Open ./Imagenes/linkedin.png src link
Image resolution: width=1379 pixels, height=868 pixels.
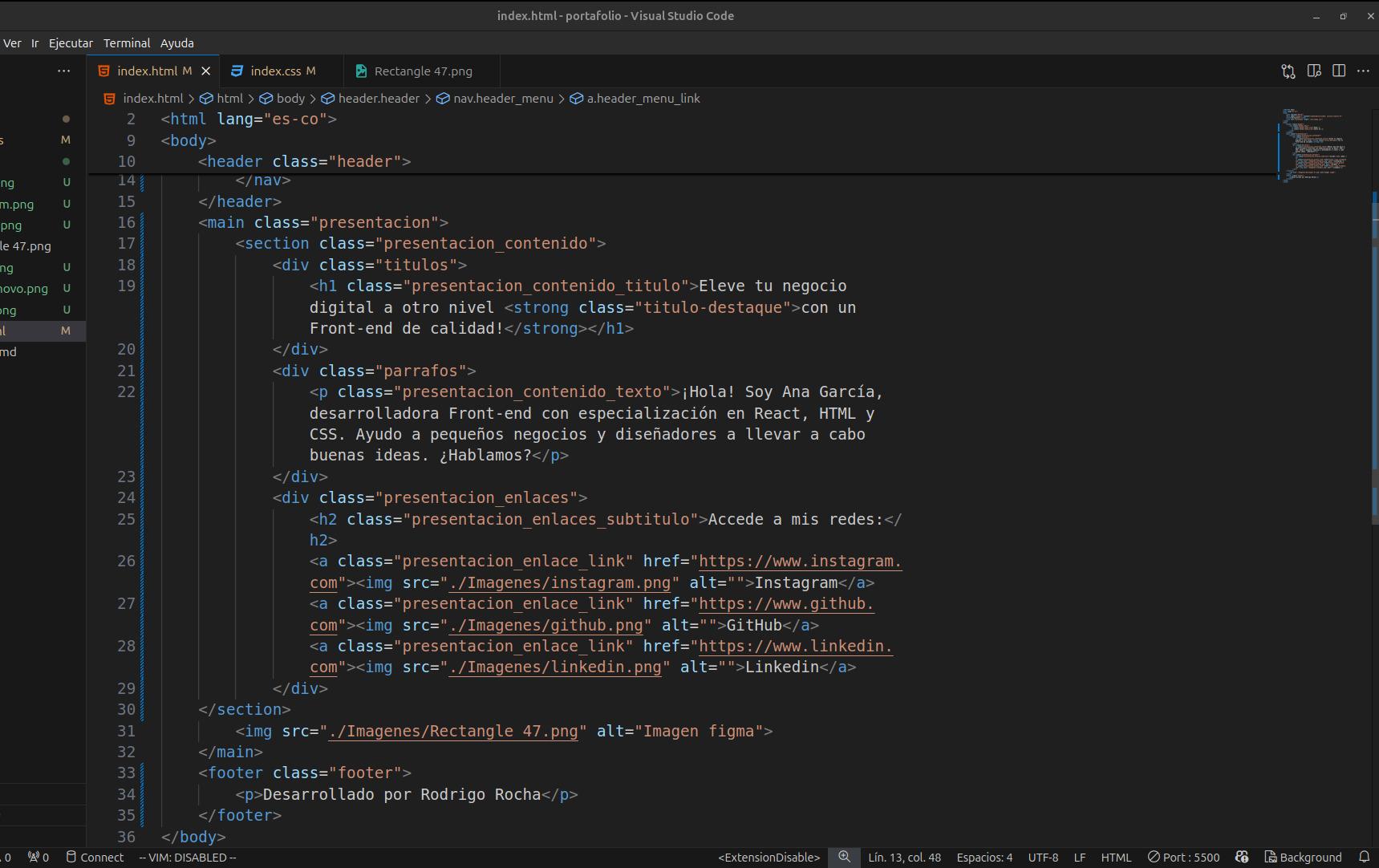coord(554,667)
